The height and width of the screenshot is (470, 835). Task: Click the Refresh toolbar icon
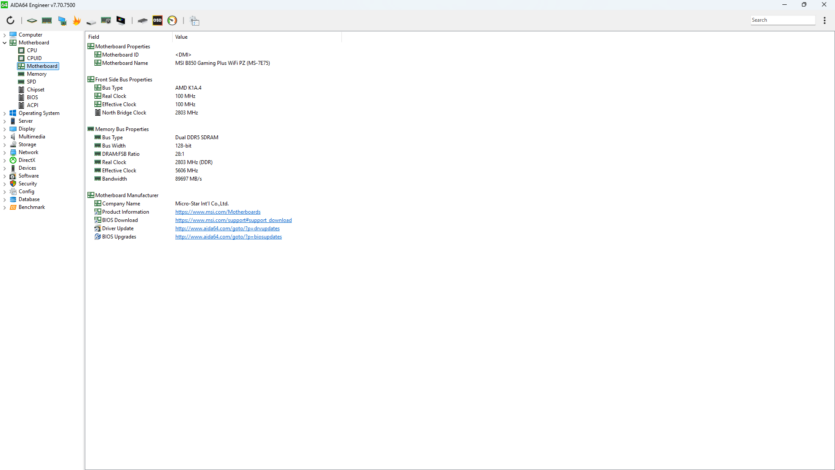point(10,20)
